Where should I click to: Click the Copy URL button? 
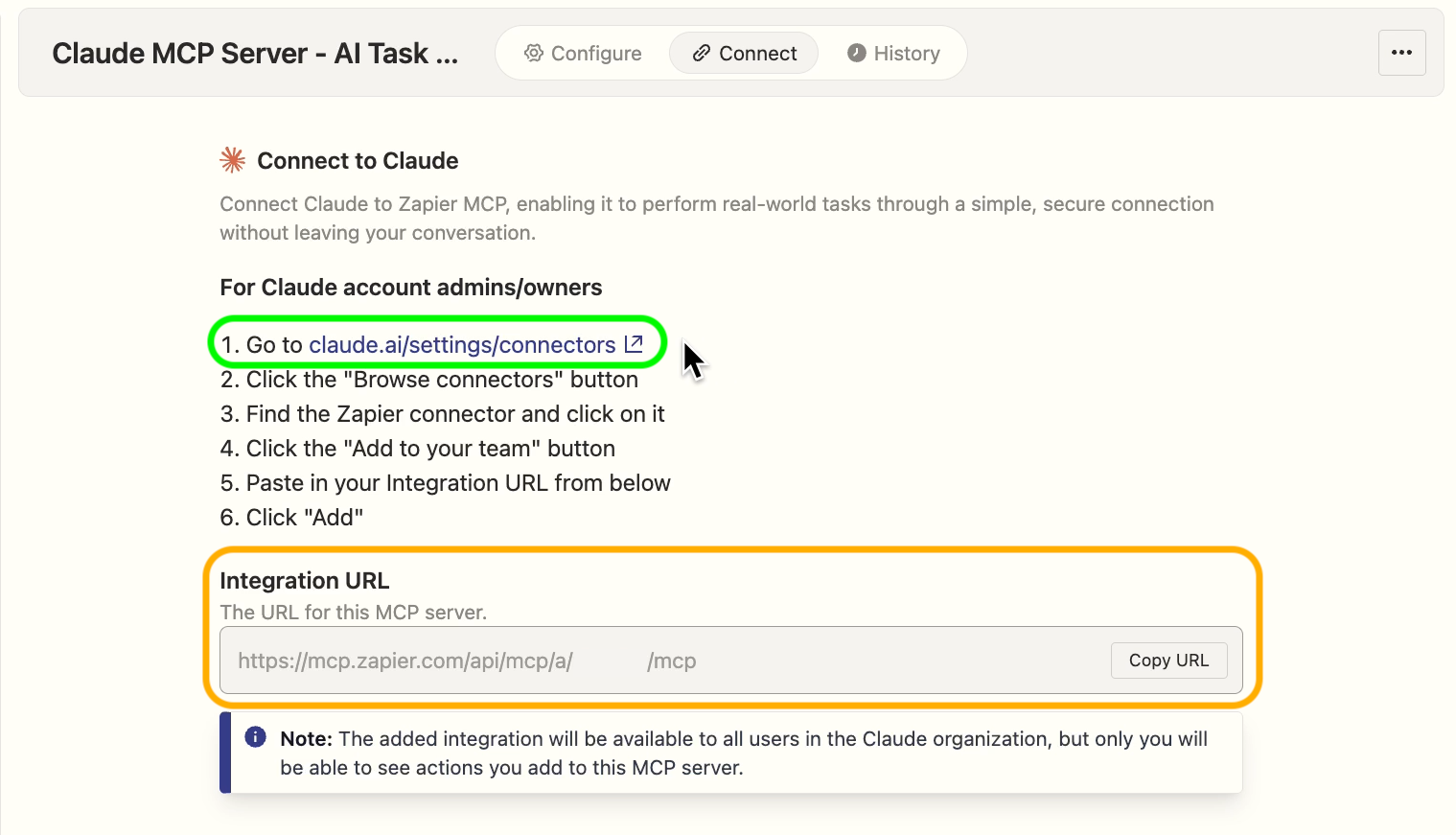(1168, 660)
